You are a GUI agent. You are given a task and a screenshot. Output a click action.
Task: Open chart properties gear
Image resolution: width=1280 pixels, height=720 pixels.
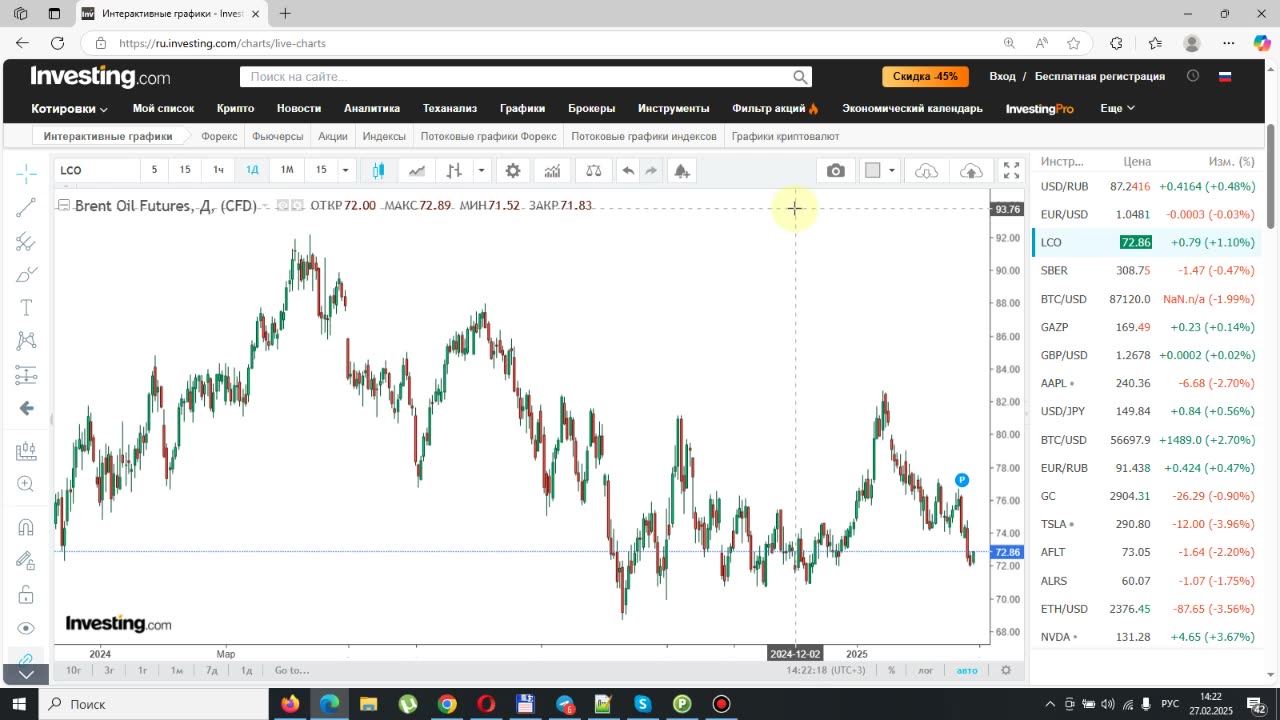pyautogui.click(x=513, y=170)
